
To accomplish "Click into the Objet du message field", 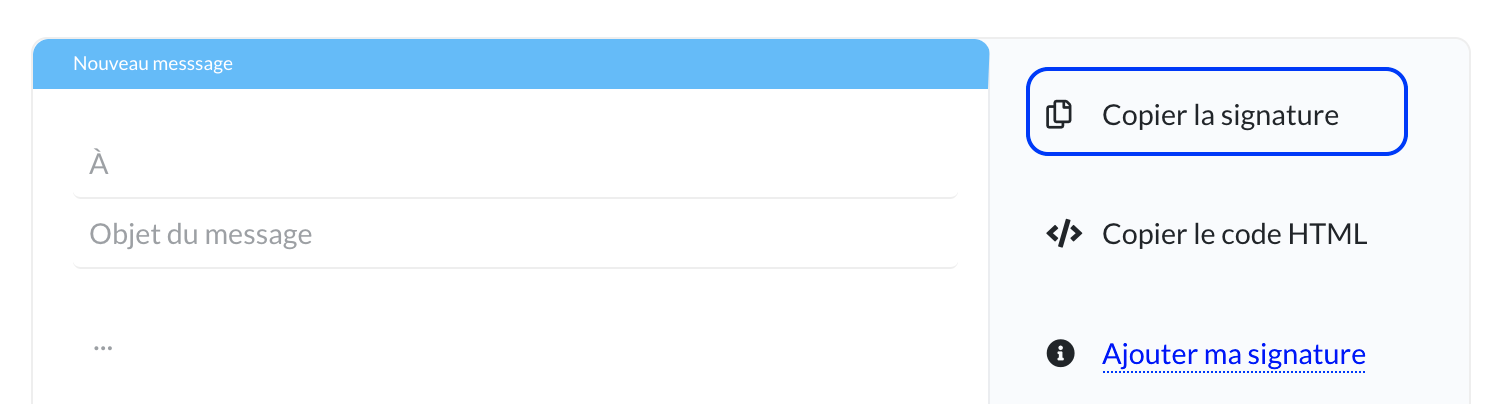I will [515, 235].
